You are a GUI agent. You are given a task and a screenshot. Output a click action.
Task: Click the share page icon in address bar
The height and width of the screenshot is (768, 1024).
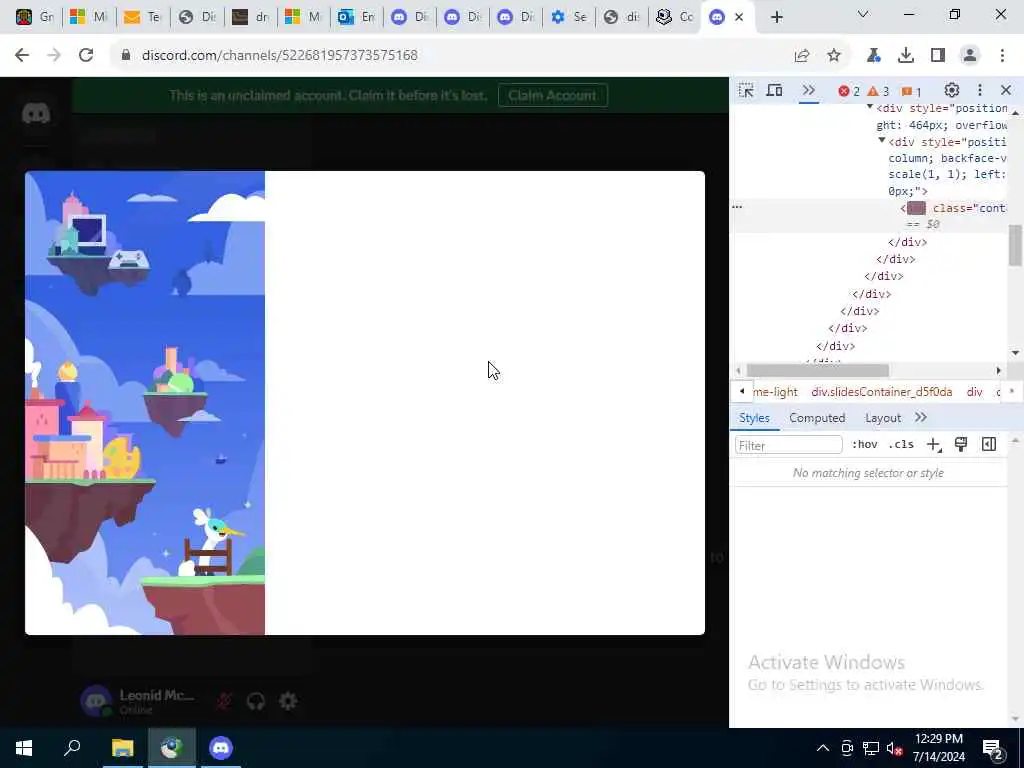(x=802, y=56)
